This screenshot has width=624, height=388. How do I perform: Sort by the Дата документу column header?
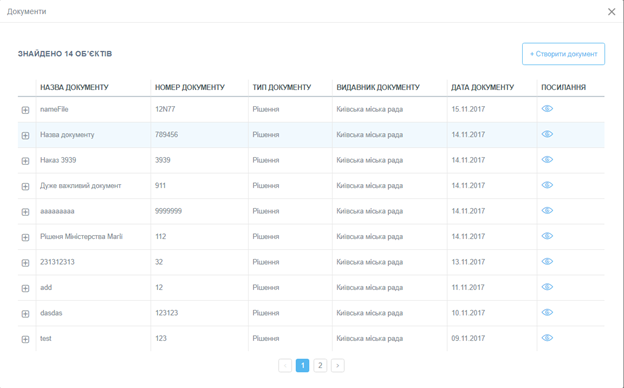(x=482, y=87)
